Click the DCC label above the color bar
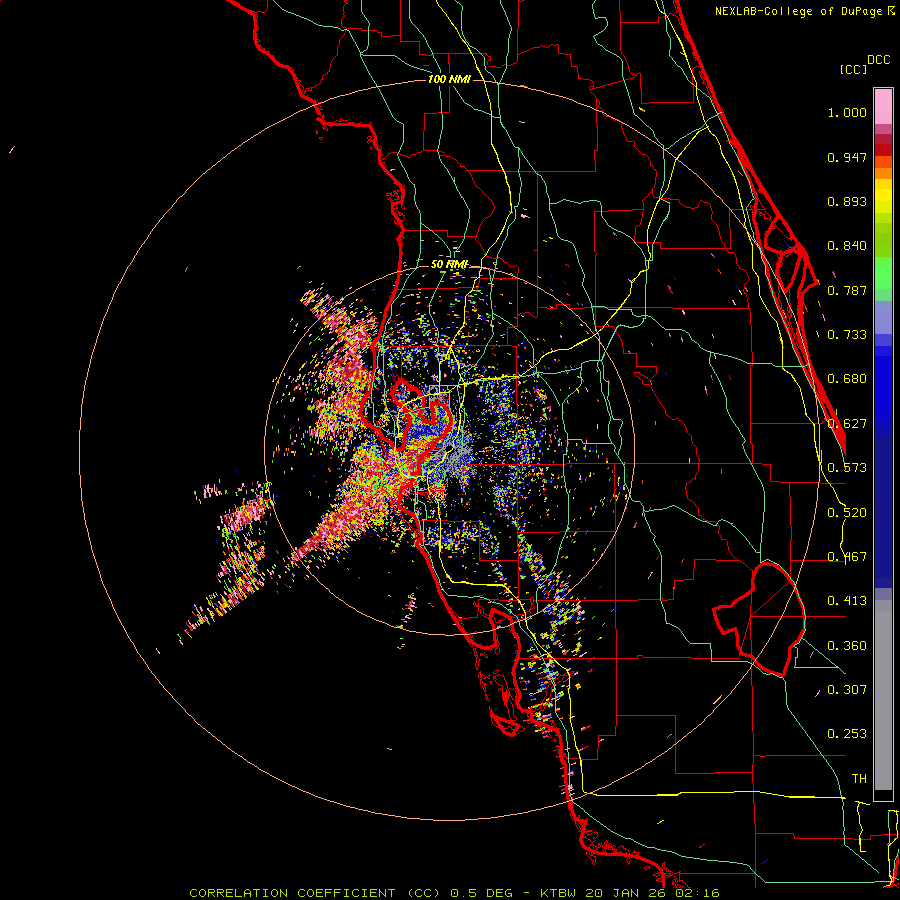Image resolution: width=900 pixels, height=900 pixels. (878, 60)
